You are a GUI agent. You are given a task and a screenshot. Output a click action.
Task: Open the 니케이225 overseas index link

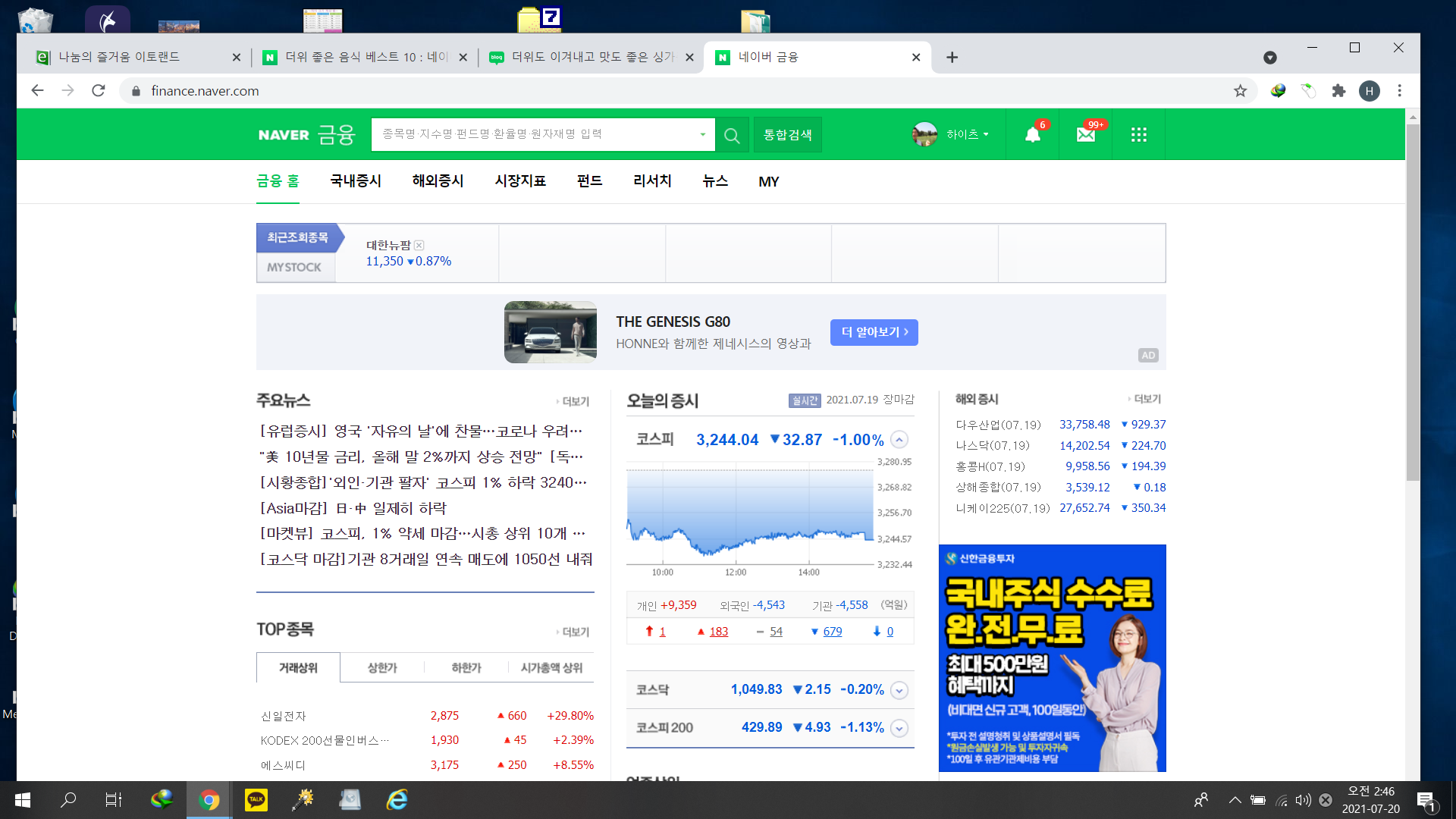(x=1003, y=508)
